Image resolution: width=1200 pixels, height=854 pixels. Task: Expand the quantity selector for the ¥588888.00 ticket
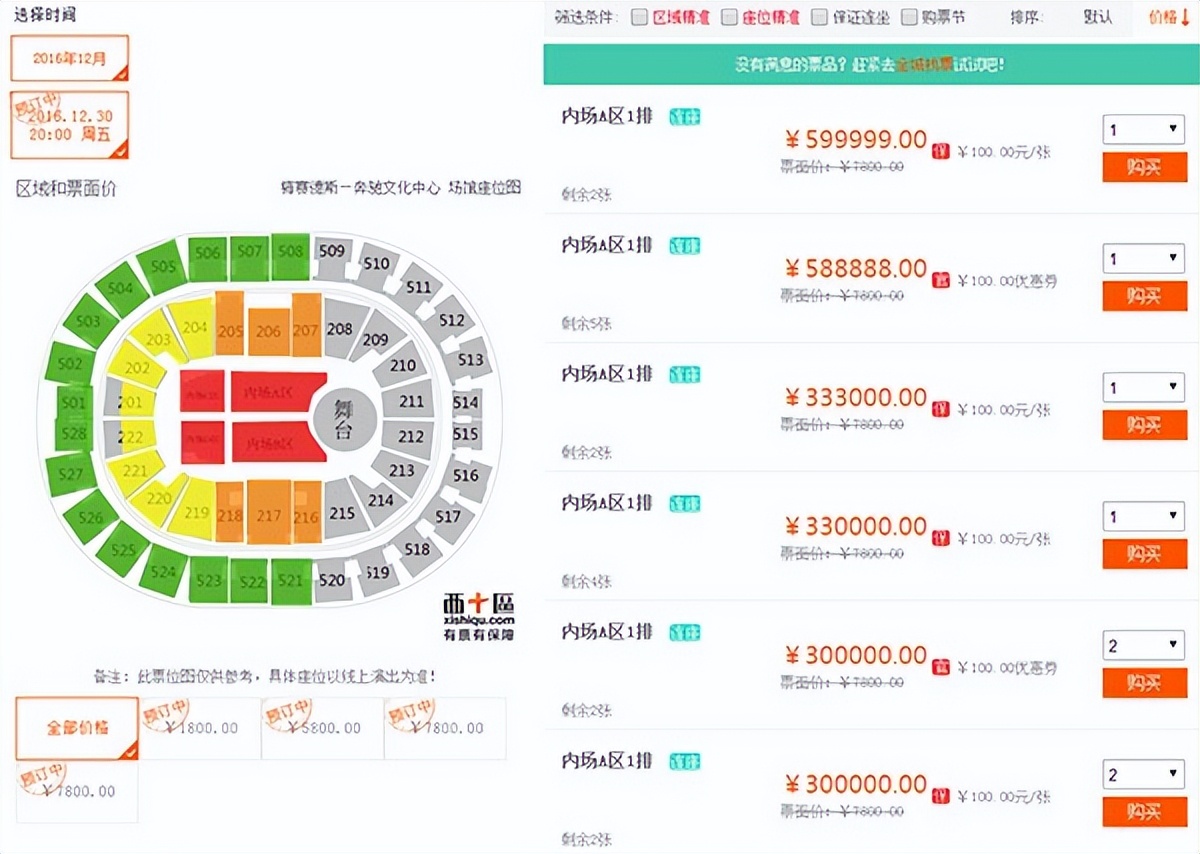pyautogui.click(x=1144, y=259)
